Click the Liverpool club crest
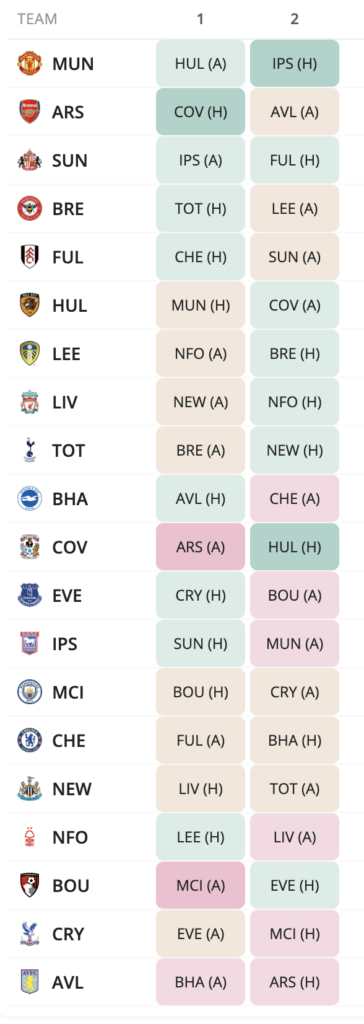Image resolution: width=364 pixels, height=1024 pixels. [29, 402]
